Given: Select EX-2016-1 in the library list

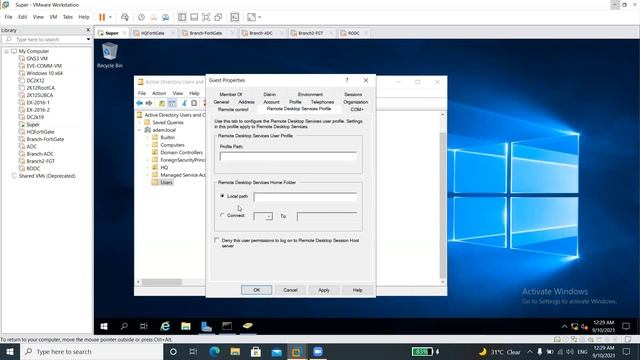Looking at the screenshot, I should tap(38, 102).
